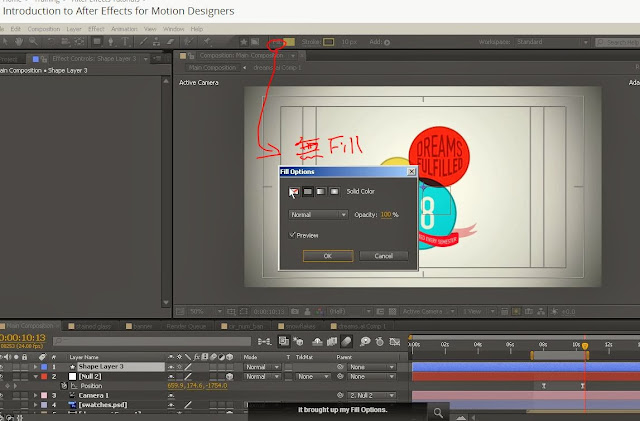Open the Graph Editor in timeline
The height and width of the screenshot is (421, 640).
coord(394,341)
